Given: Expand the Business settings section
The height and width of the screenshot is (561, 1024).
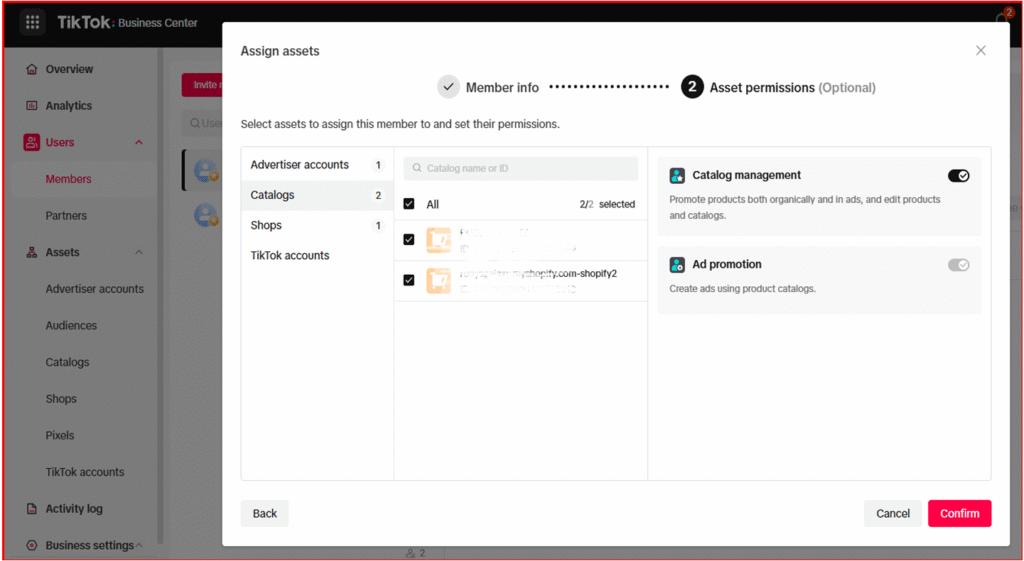Looking at the screenshot, I should (139, 546).
